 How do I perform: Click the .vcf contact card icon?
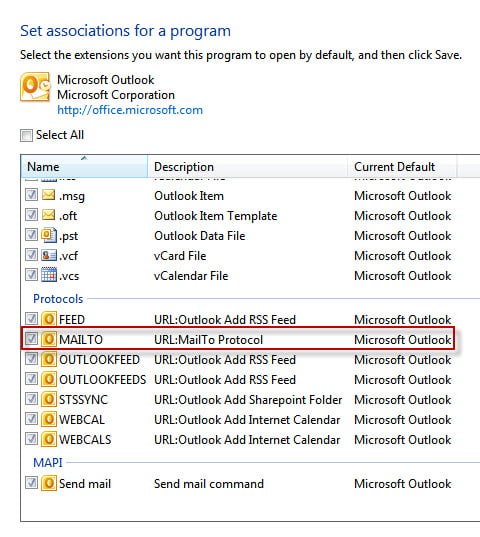coord(49,255)
